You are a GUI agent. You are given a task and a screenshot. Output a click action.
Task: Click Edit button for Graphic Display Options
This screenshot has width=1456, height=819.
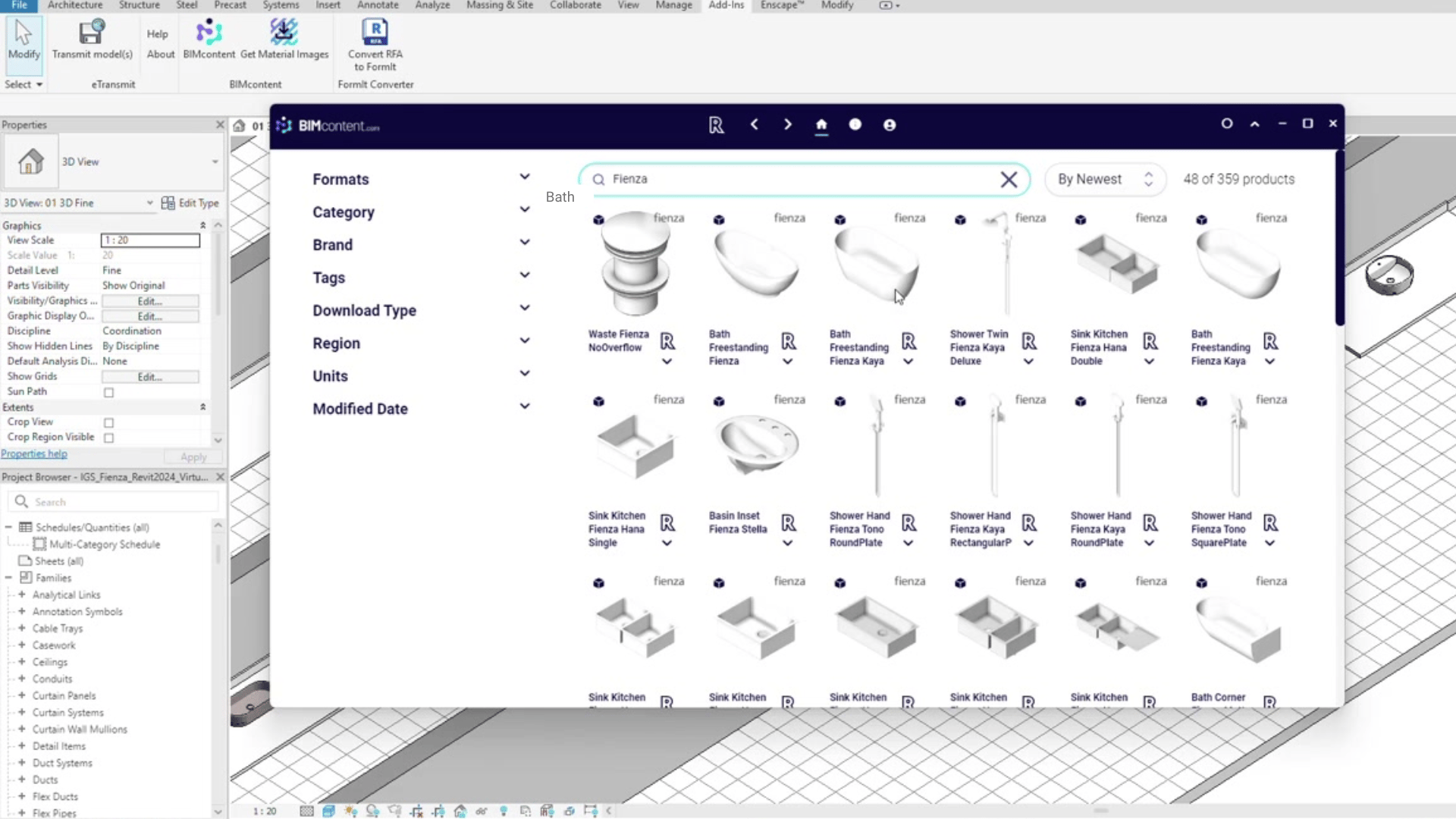click(x=150, y=316)
